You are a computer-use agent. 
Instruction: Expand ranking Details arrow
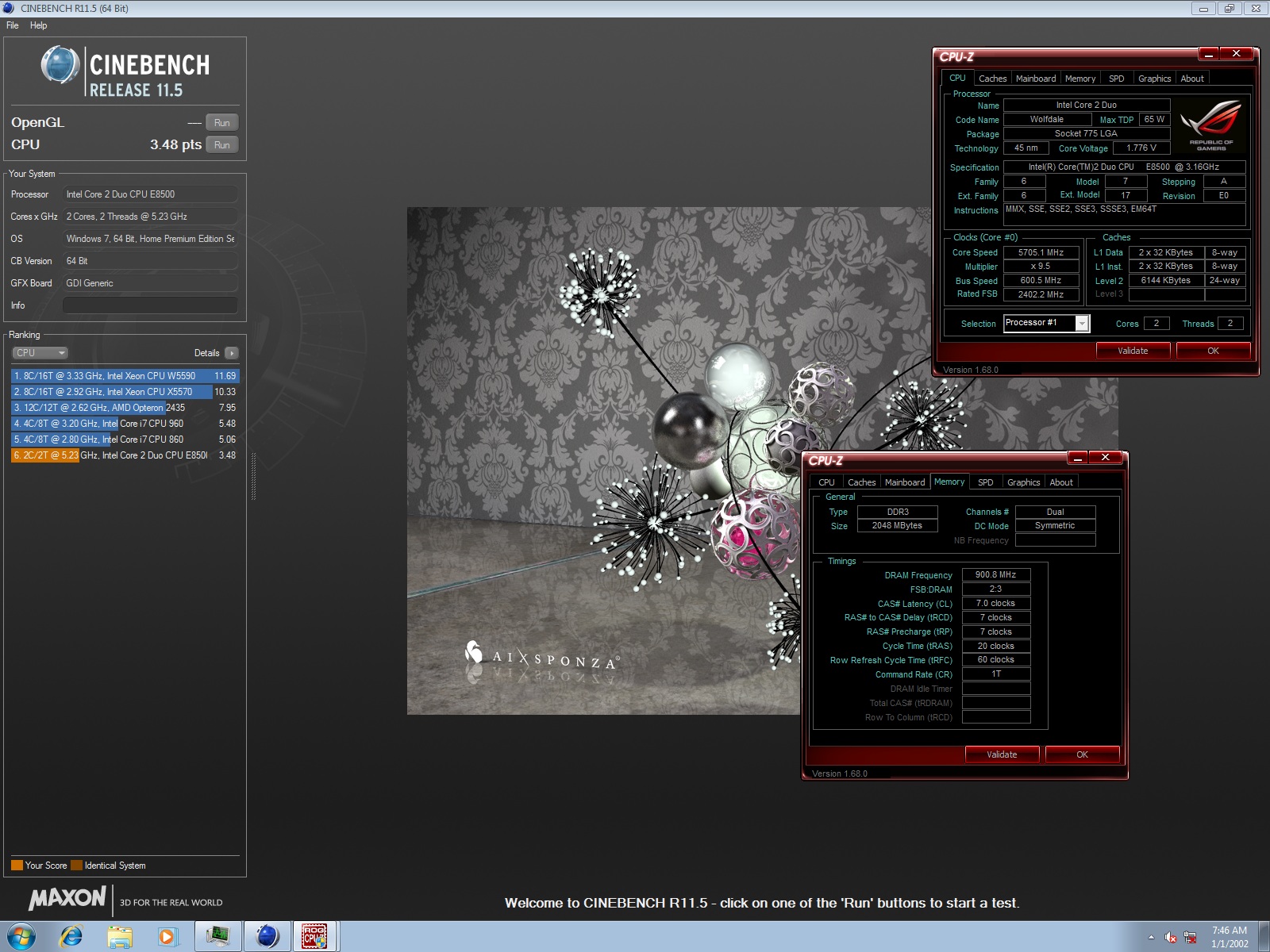click(x=231, y=353)
